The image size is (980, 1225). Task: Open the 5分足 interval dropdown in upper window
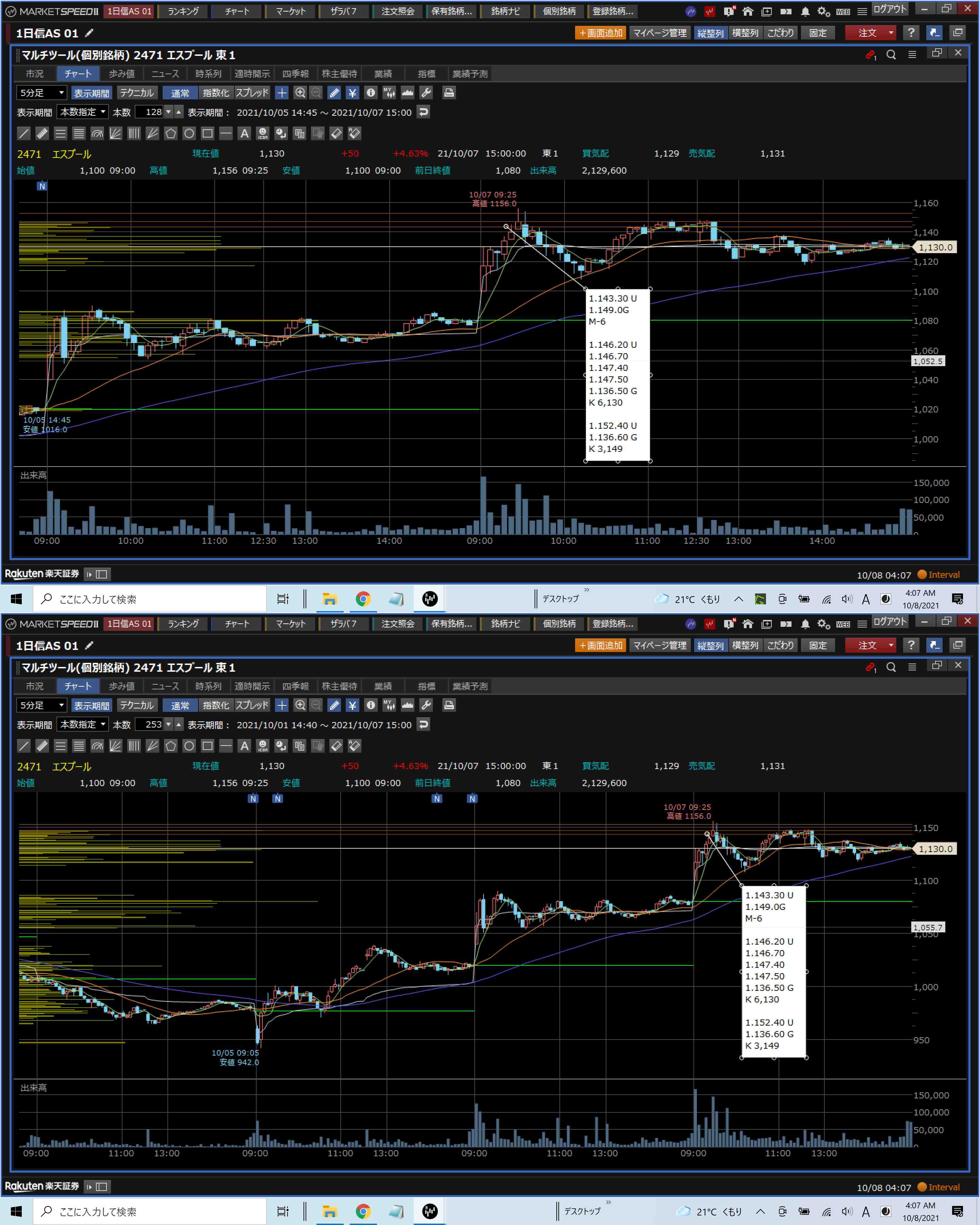click(42, 93)
